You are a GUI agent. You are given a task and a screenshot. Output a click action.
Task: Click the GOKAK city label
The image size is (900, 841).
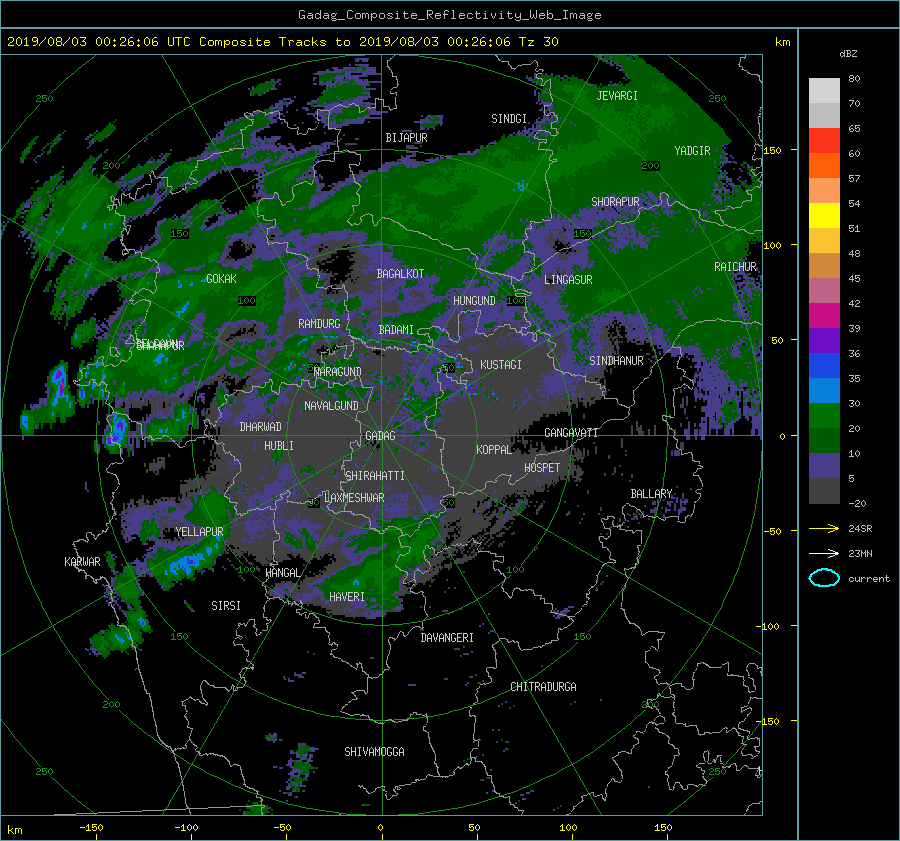tap(221, 279)
